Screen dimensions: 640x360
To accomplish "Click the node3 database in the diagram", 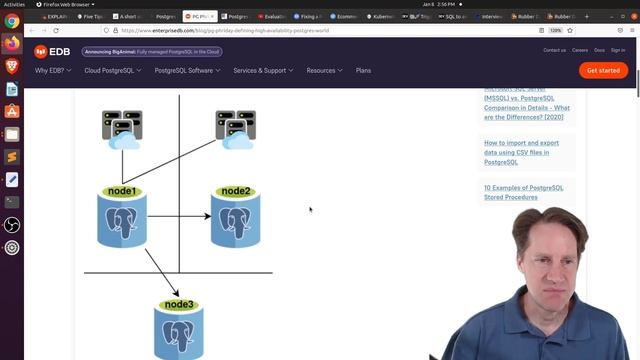I will click(x=179, y=329).
